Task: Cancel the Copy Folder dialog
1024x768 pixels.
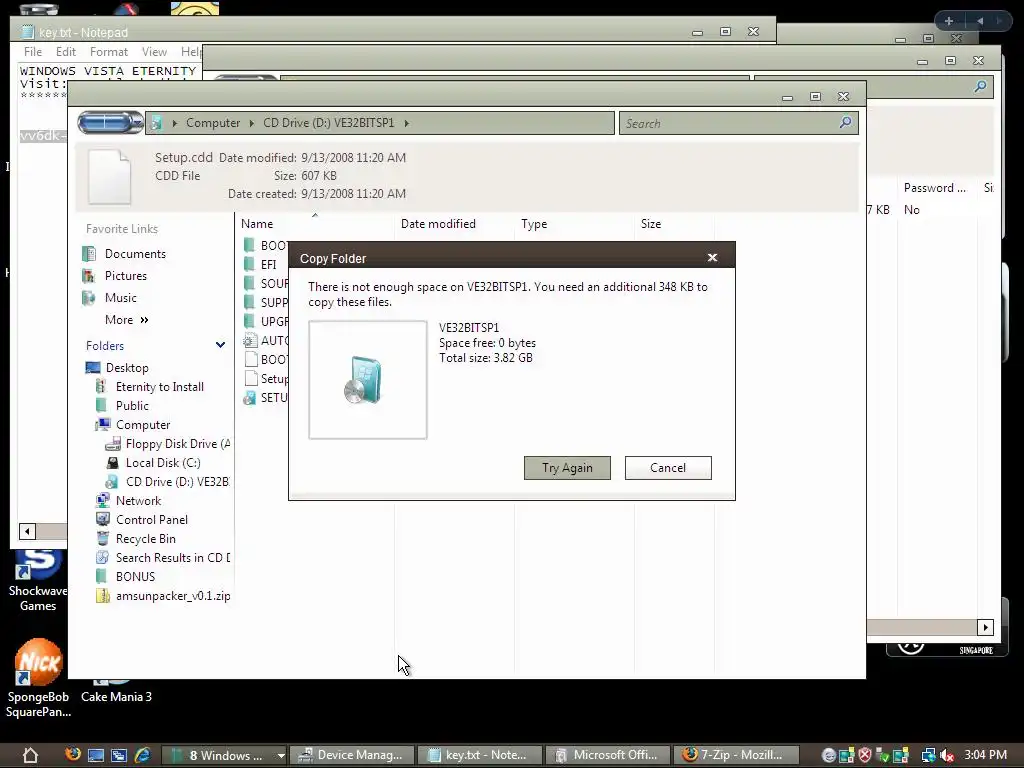Action: [x=667, y=468]
